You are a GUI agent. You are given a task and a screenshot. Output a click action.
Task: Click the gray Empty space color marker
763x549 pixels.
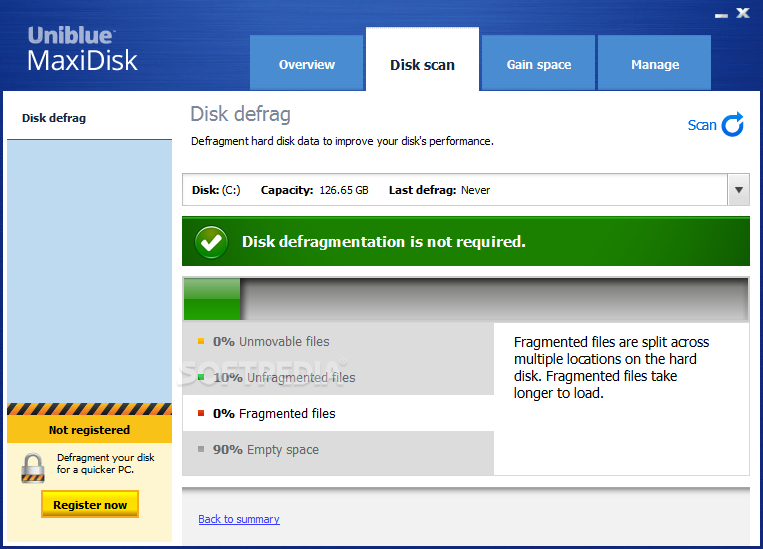201,449
